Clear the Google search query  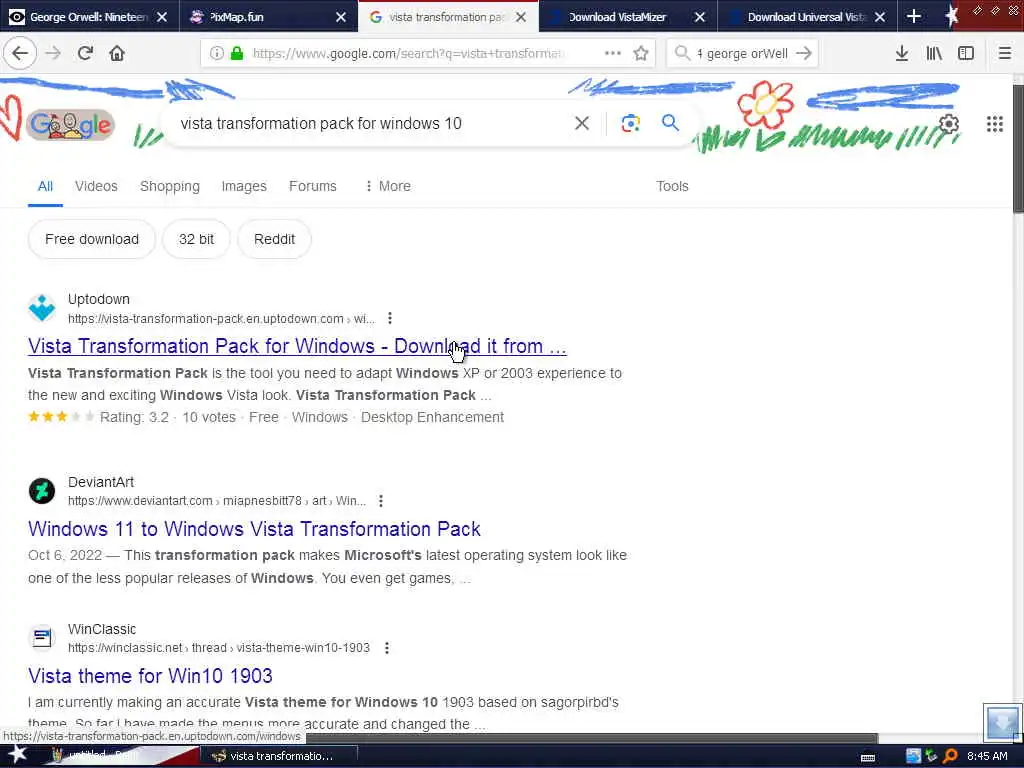pyautogui.click(x=582, y=123)
